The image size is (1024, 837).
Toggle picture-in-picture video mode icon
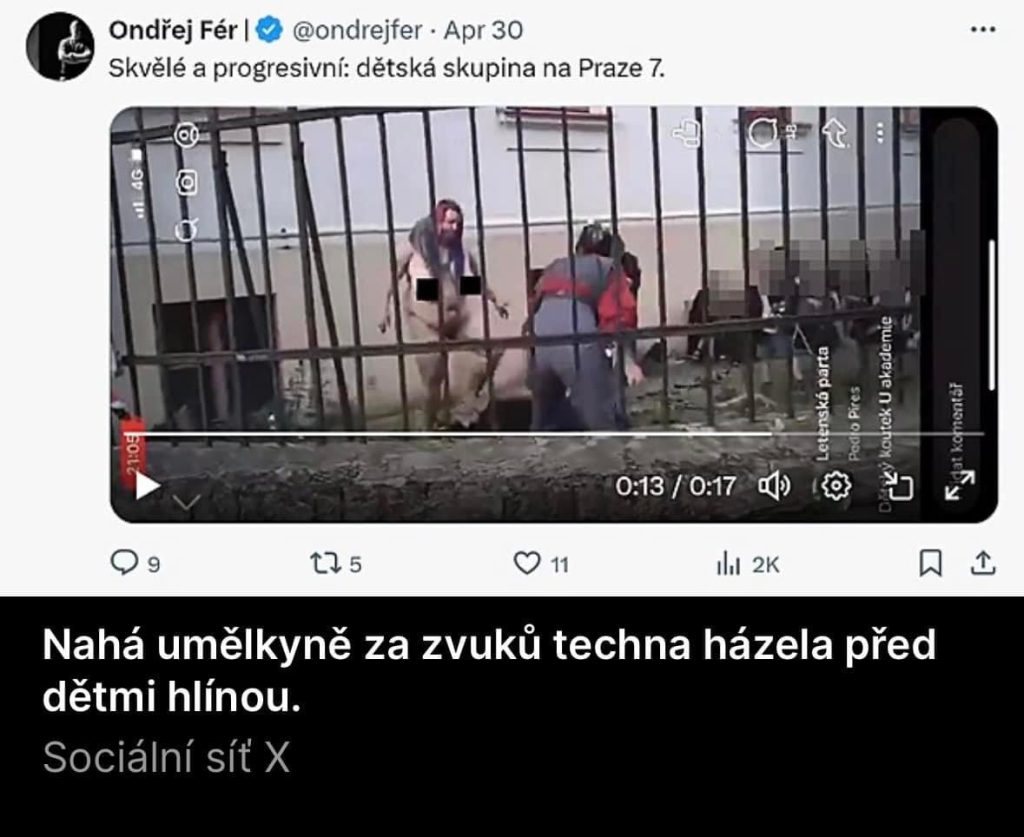(x=899, y=486)
